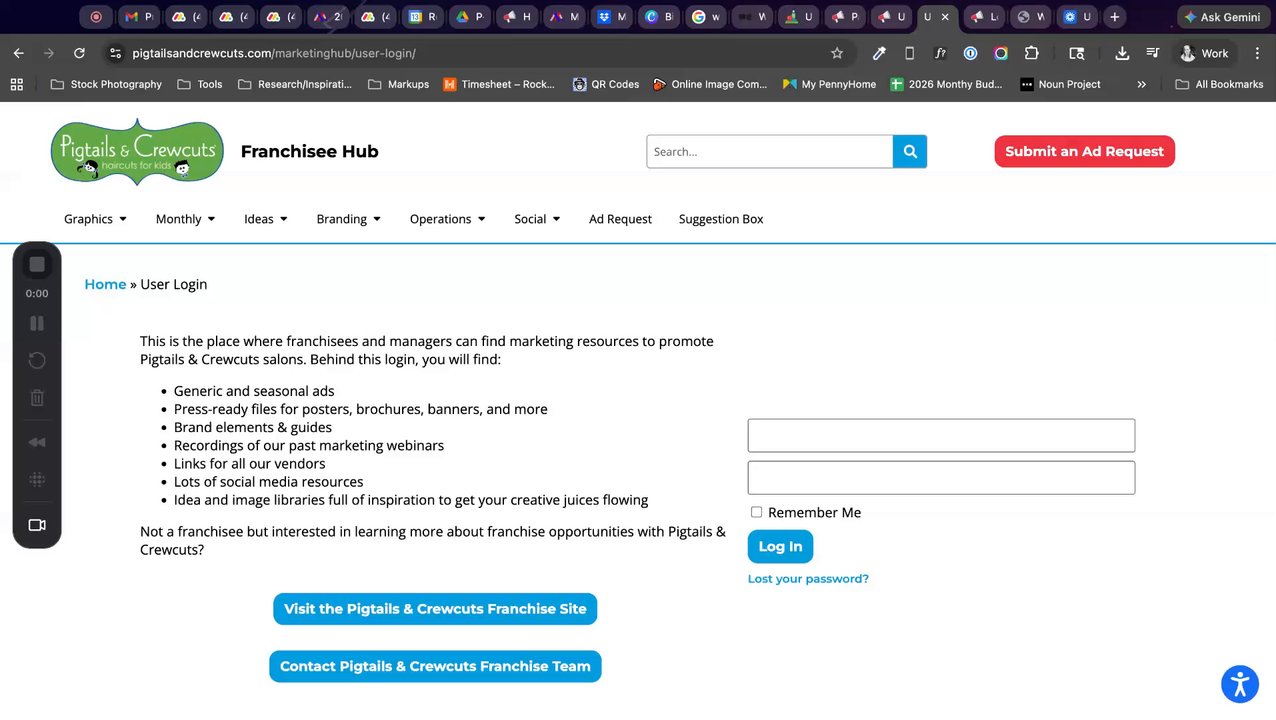
Task: Restart the recording using the circular arrow icon
Action: 37,360
